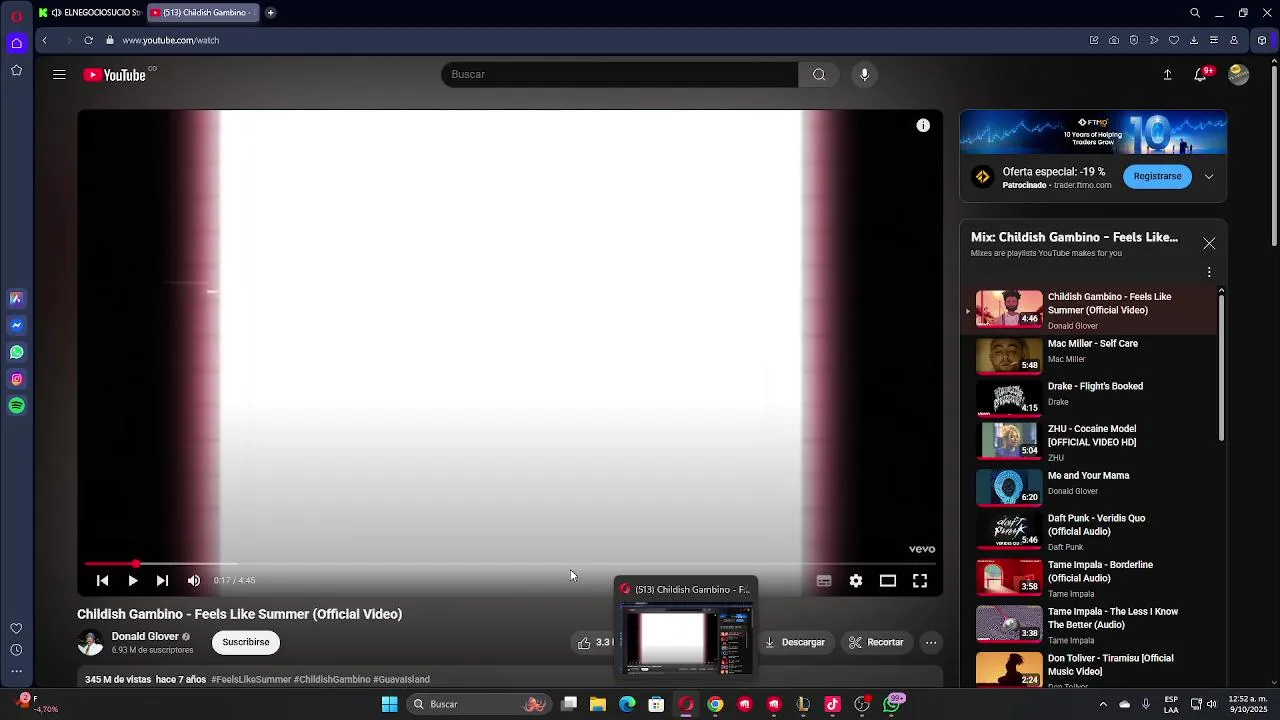Open the #FeelsLikeSummer hashtag link
1280x720 pixels.
tap(251, 680)
